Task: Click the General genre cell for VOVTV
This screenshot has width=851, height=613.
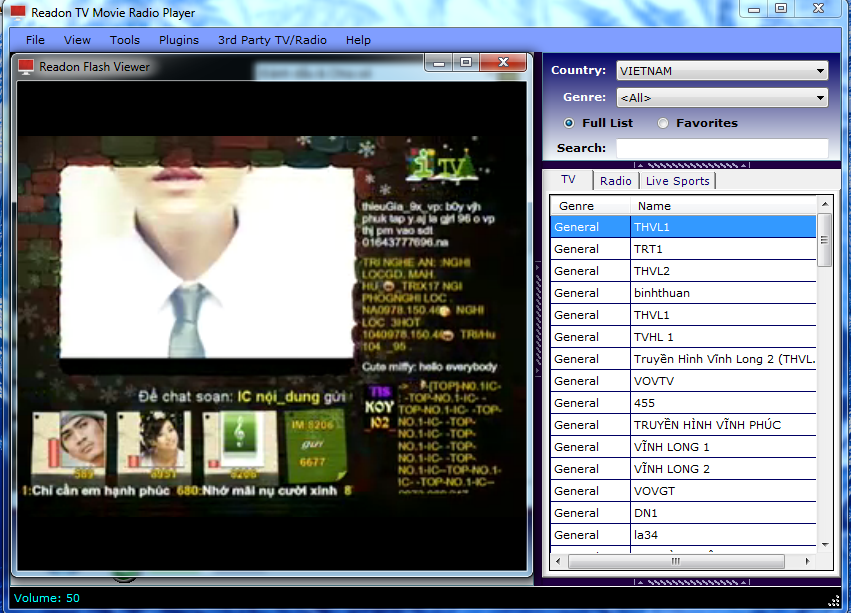Action: (x=590, y=381)
